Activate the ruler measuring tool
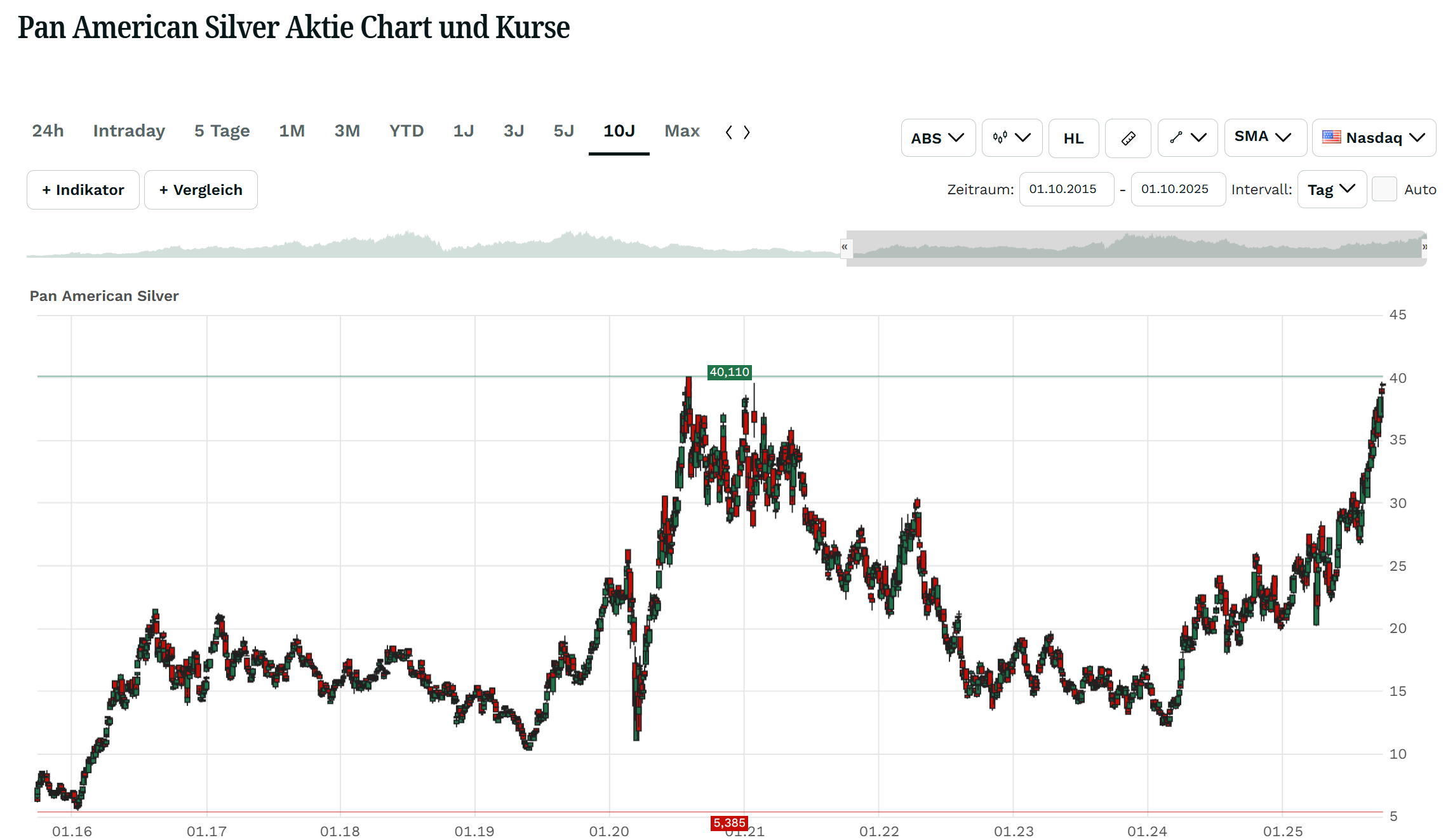Screen dimensions: 1448x840 tap(1128, 138)
